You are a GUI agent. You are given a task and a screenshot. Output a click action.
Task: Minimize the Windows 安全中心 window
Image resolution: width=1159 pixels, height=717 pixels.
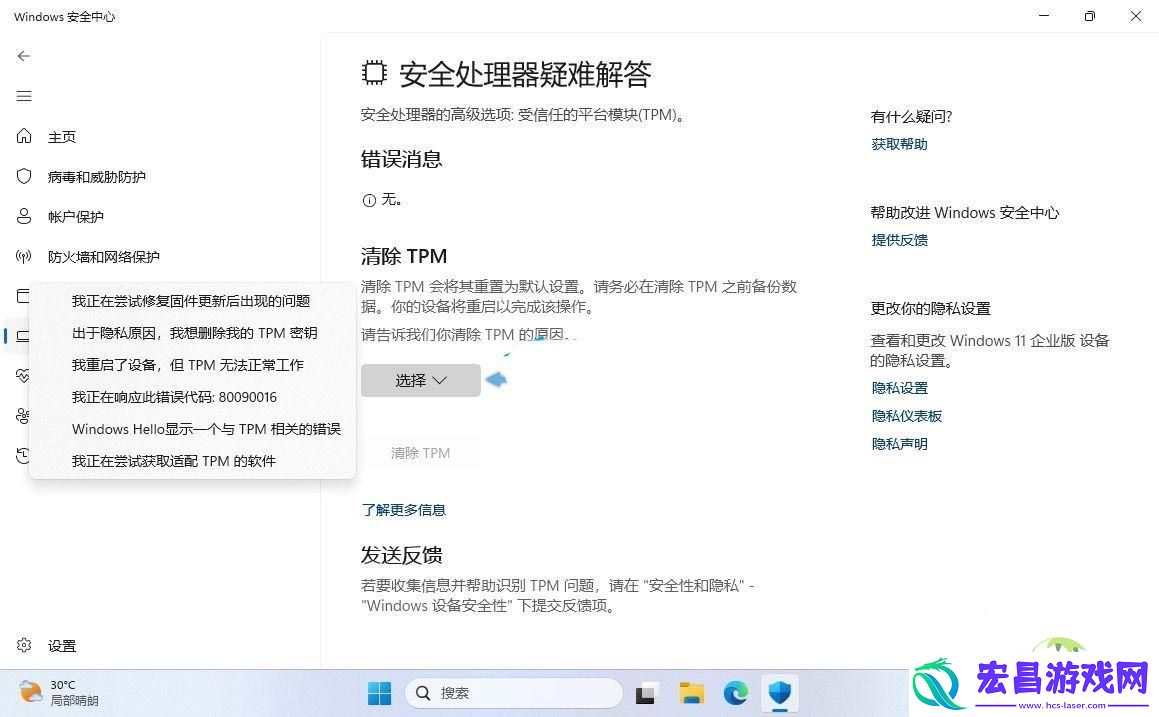point(1044,16)
